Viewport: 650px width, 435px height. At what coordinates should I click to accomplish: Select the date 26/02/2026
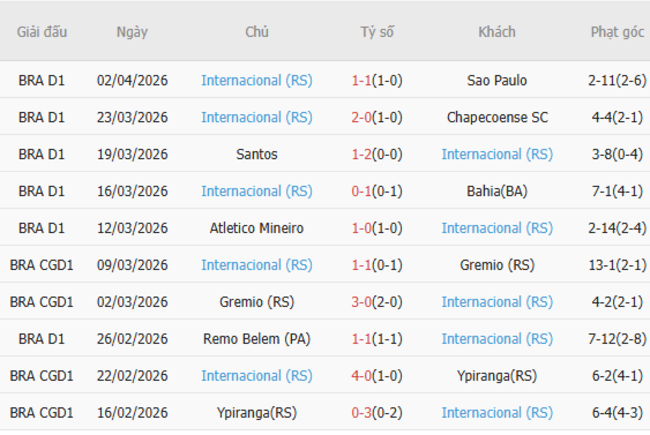tap(132, 339)
